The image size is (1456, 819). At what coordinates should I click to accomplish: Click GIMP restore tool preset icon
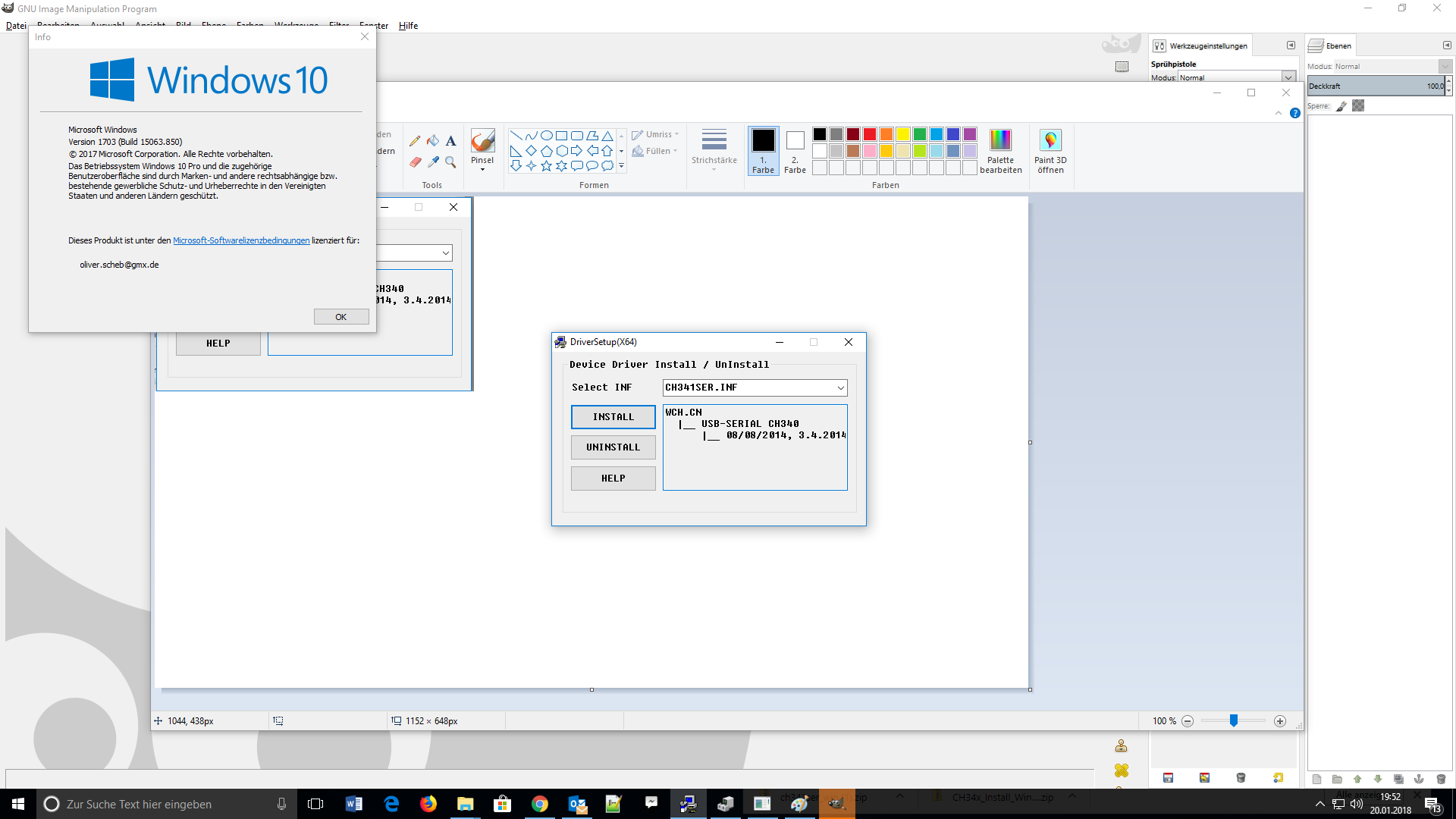pos(1204,778)
